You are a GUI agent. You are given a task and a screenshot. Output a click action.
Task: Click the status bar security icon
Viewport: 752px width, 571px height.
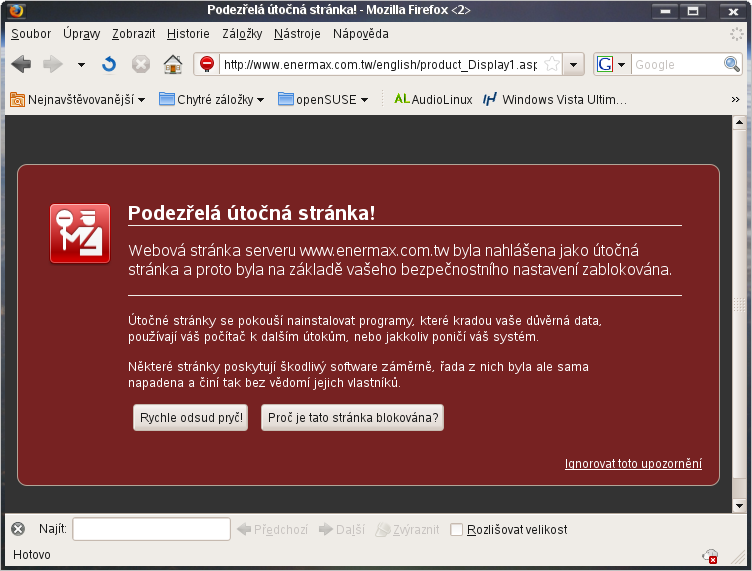pos(710,556)
